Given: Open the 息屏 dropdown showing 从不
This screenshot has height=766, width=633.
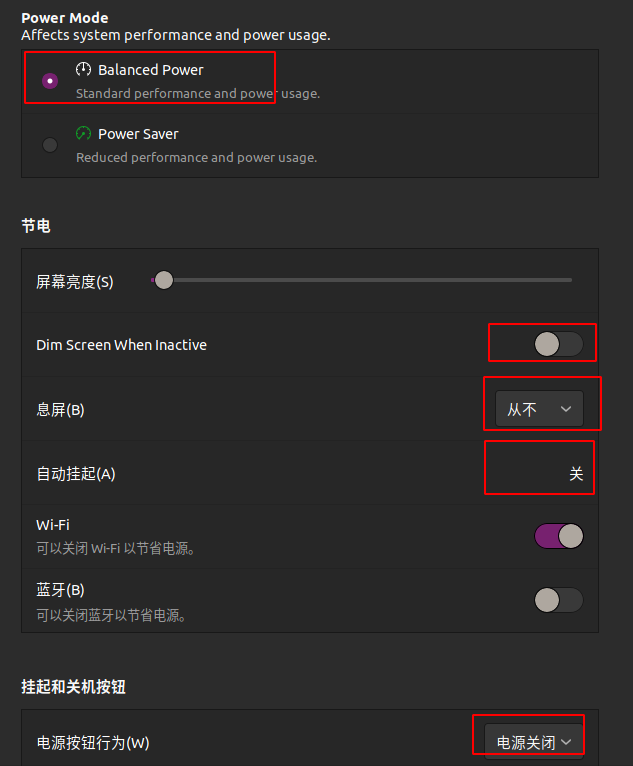Looking at the screenshot, I should tap(539, 408).
